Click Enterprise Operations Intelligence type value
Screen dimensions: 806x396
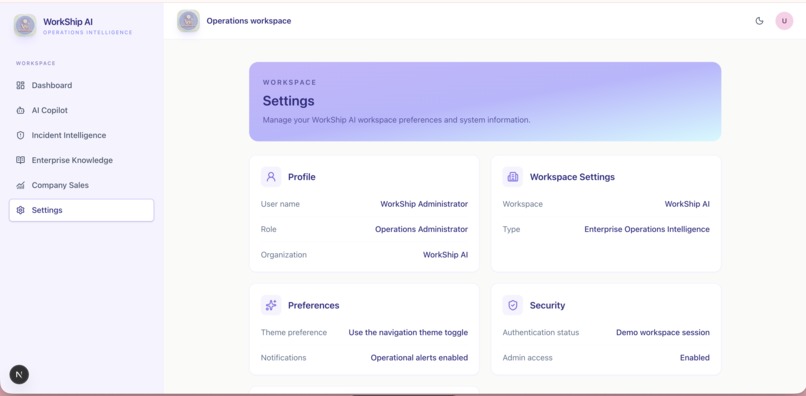647,229
